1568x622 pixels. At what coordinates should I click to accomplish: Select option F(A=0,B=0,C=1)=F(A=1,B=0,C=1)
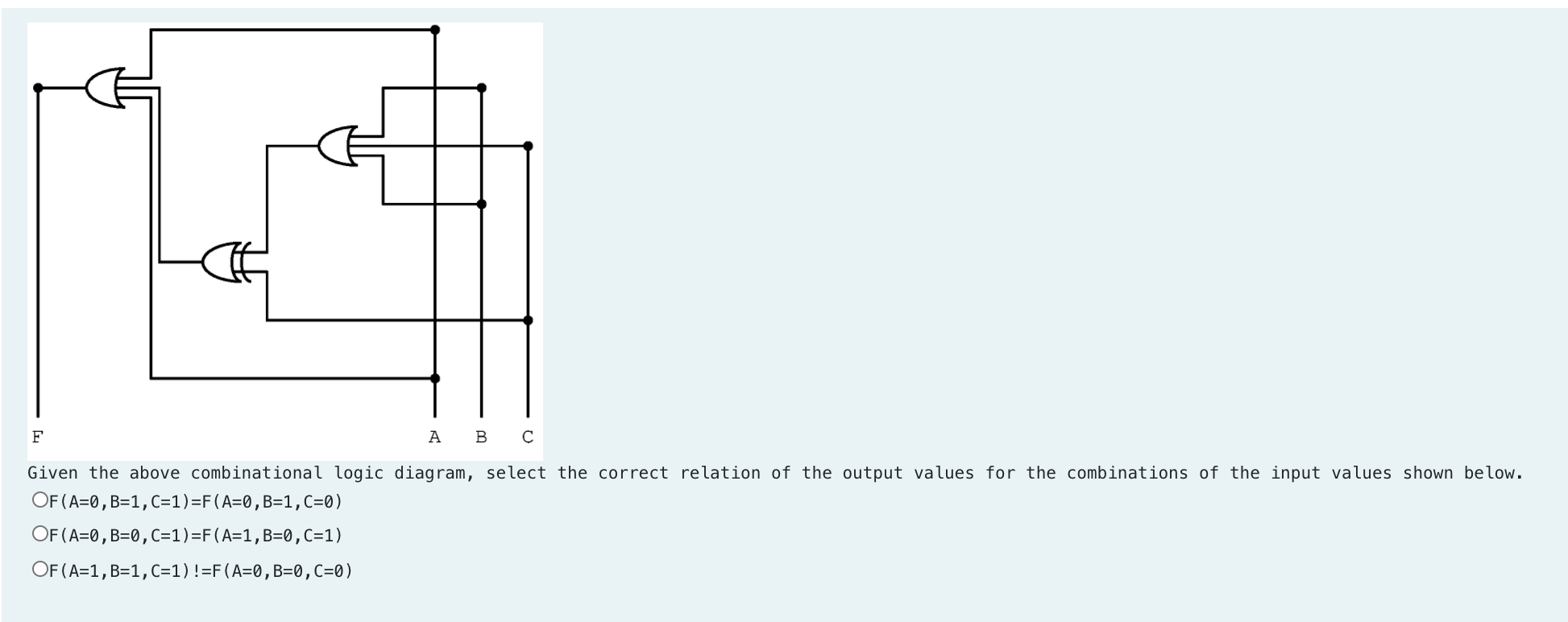[39, 533]
